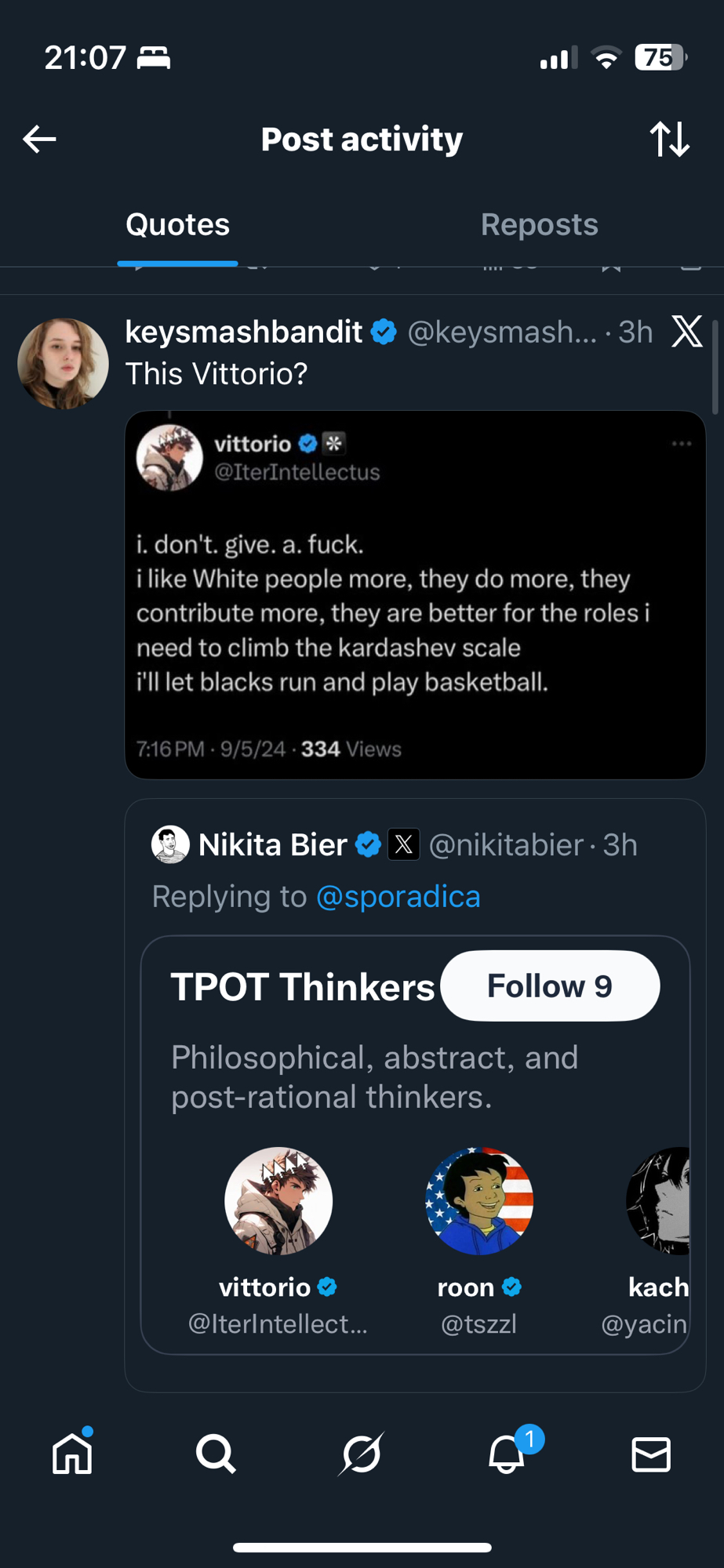Tap the X logo beside keysmashbandit's post
The image size is (724, 1568).
coord(687,332)
